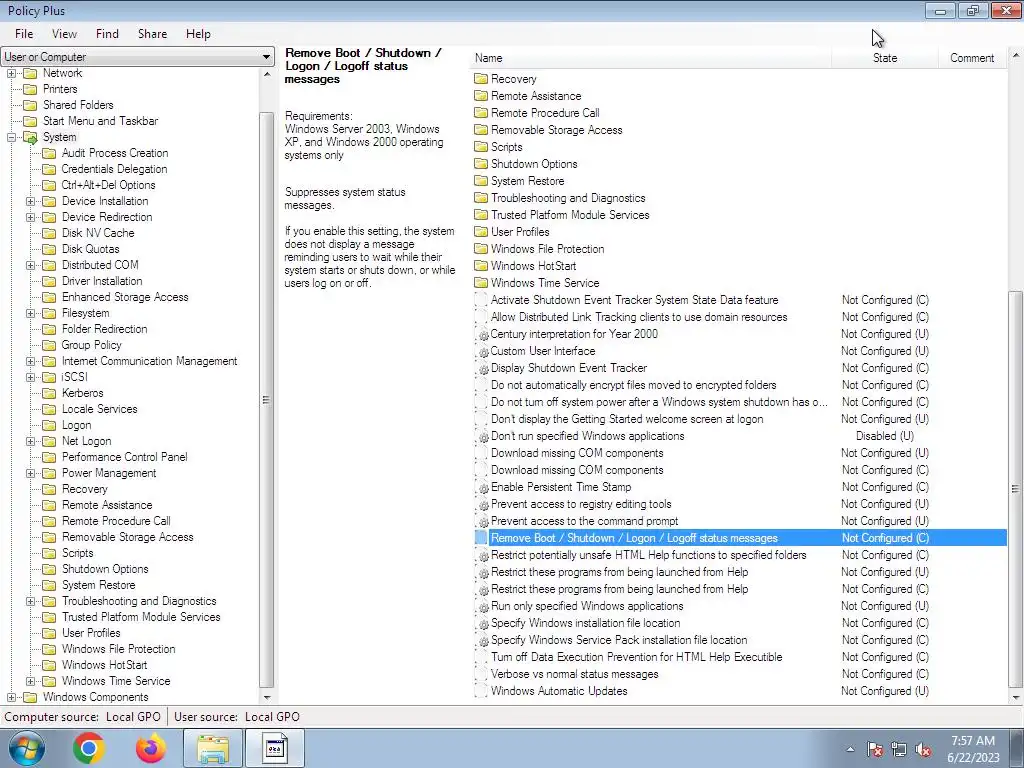The width and height of the screenshot is (1024, 768).
Task: Open the Find menu
Action: (107, 34)
